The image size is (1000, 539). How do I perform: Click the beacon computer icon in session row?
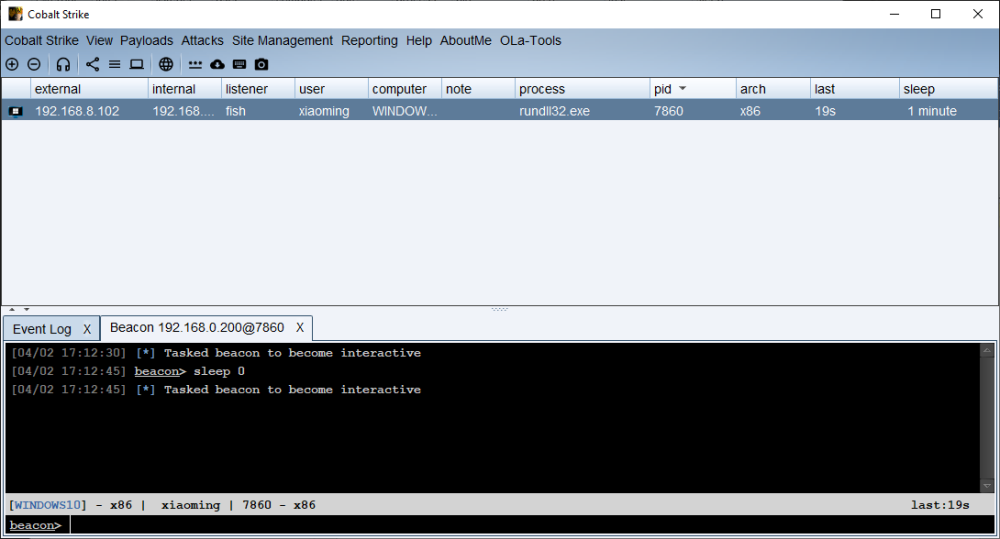pos(15,112)
